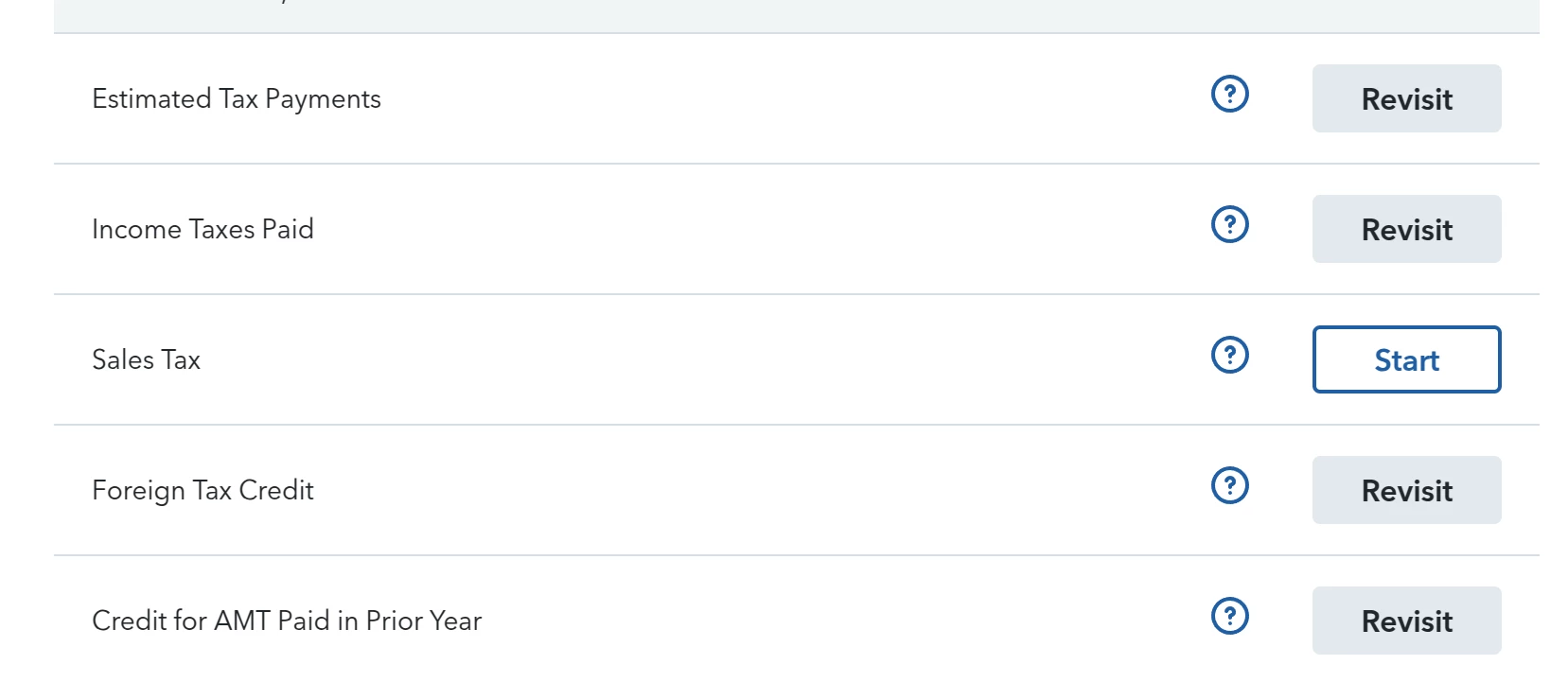Revisit the Foreign Tax Credit section
Screen dimensions: 1568x682
click(x=1406, y=490)
